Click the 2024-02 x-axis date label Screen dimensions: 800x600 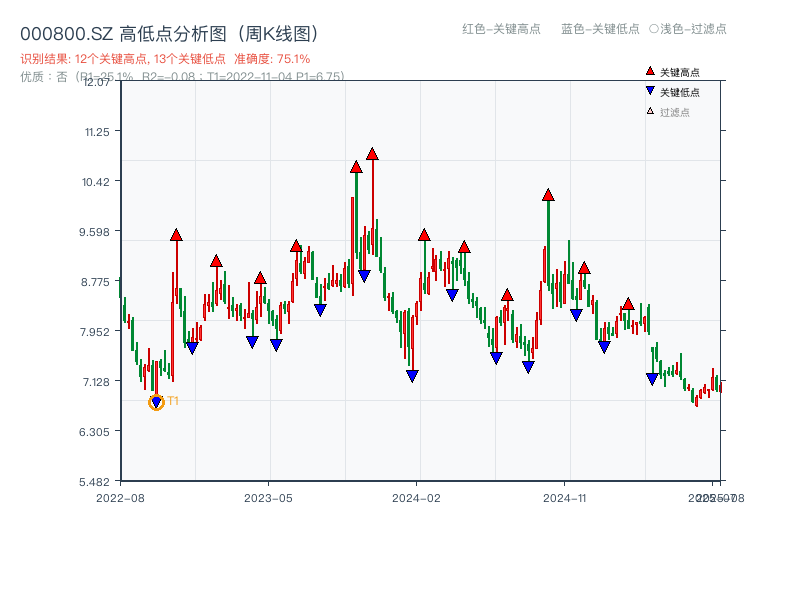(416, 498)
